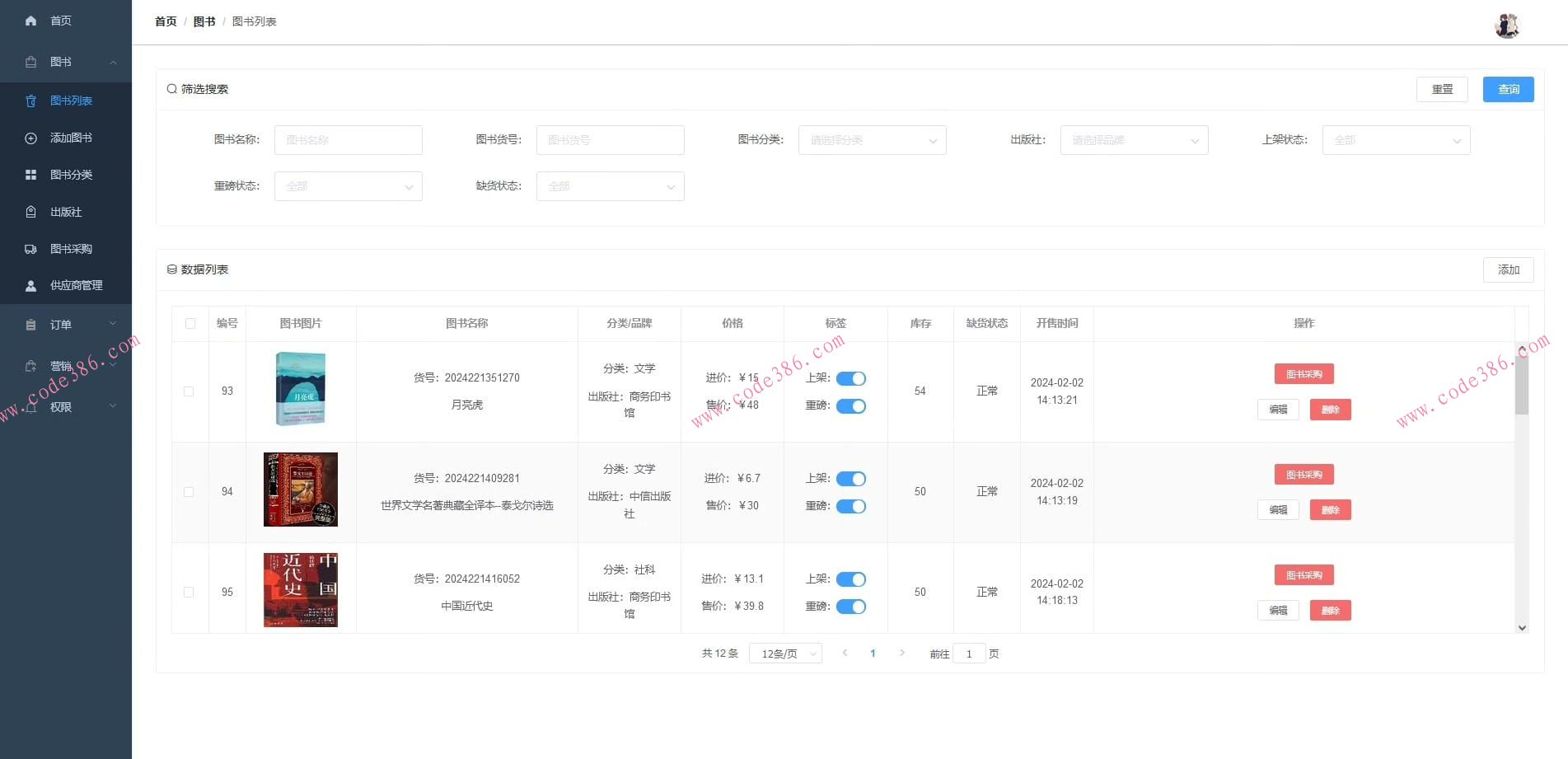Click the 添加图书 plus-circle icon
Viewport: 1568px width, 759px height.
pos(31,138)
